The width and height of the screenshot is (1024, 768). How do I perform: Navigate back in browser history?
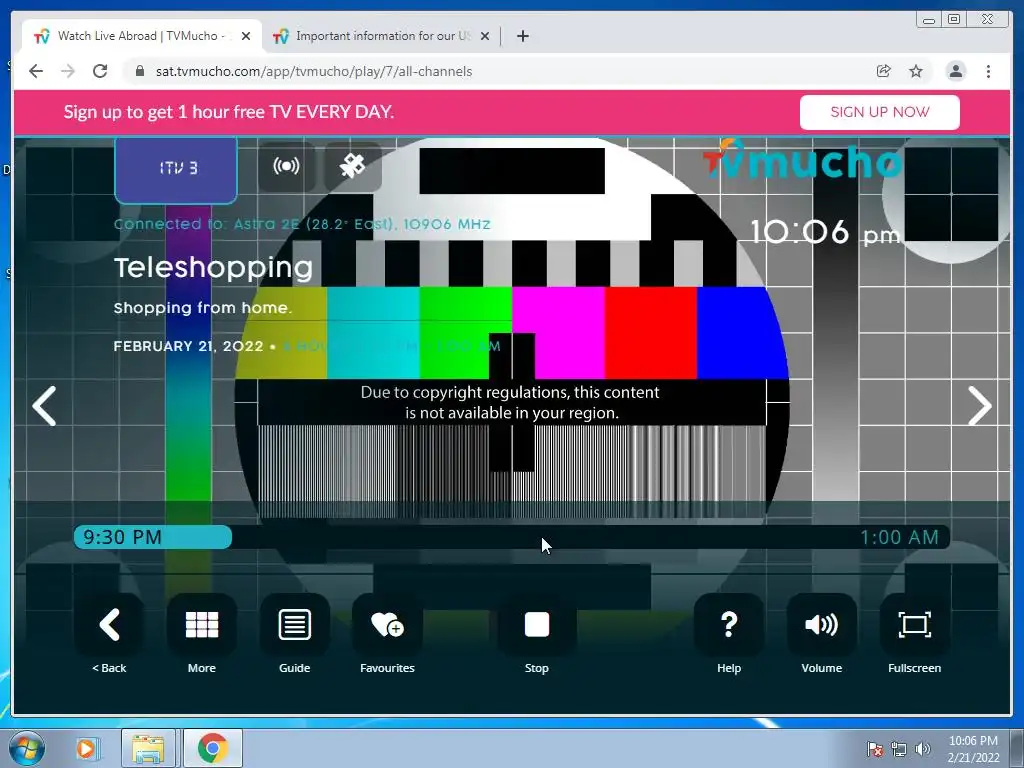[36, 71]
